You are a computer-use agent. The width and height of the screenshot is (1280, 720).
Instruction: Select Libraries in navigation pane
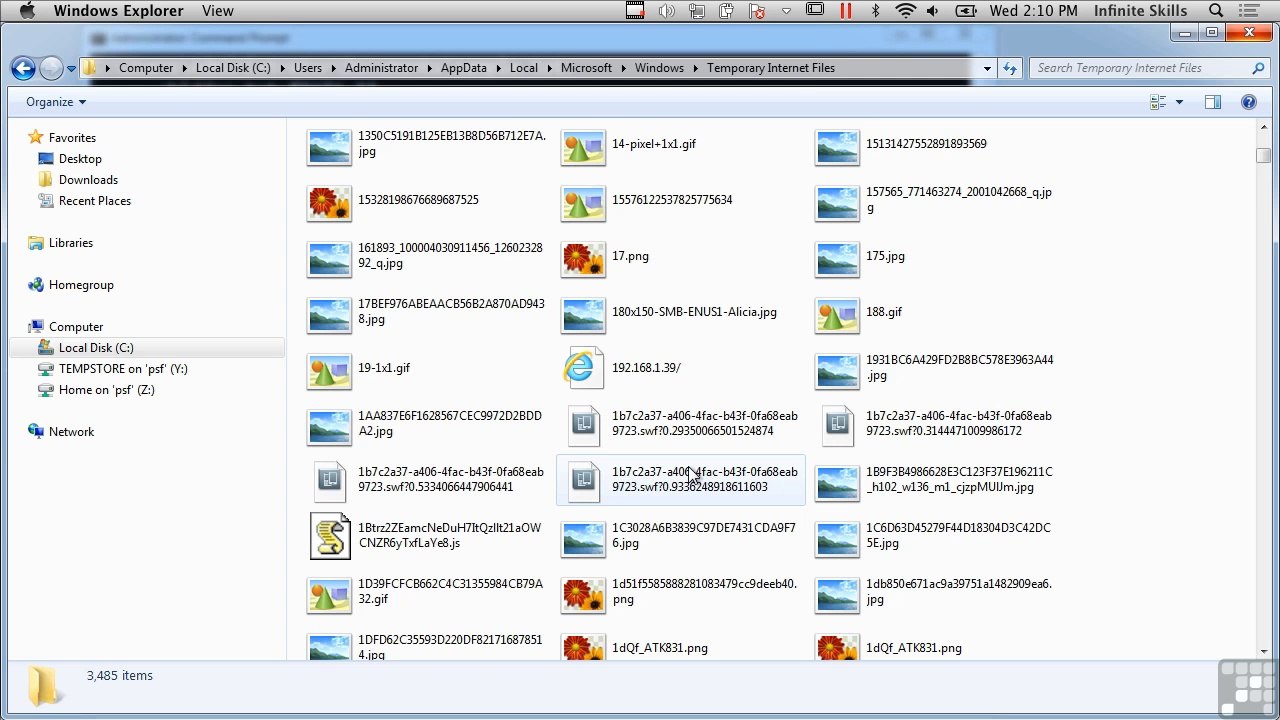(70, 243)
